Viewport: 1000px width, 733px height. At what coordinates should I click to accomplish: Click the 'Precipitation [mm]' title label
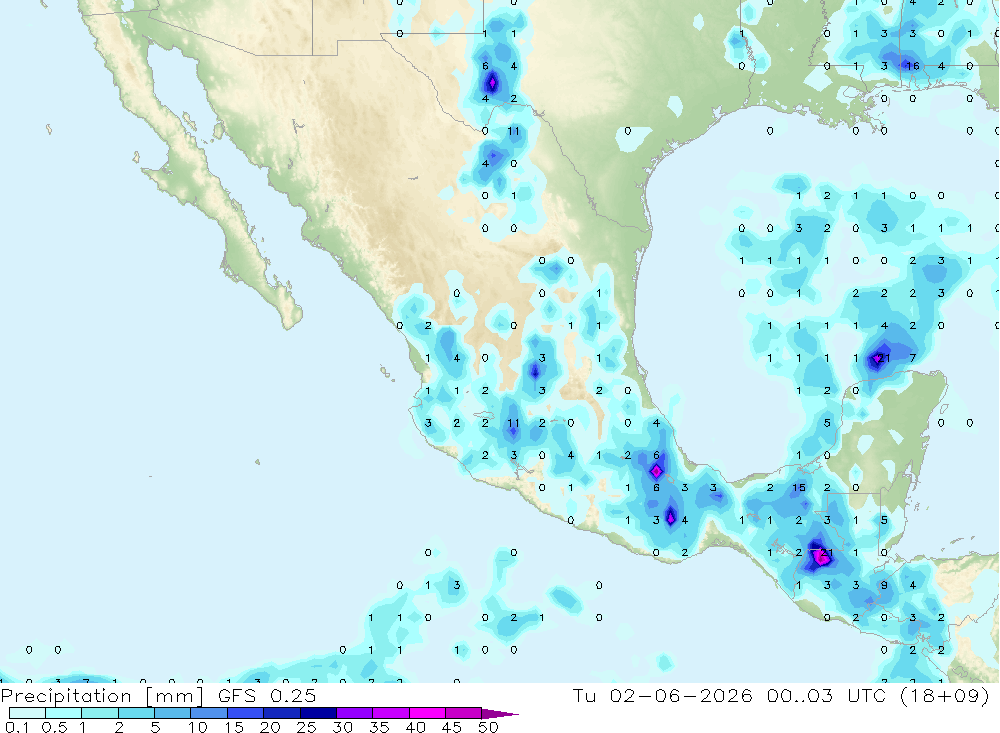[102, 696]
